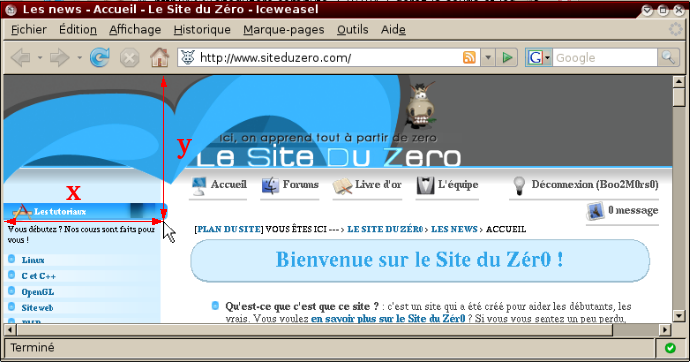Click the magnifying glass search button
This screenshot has height=362, width=691.
(x=668, y=58)
